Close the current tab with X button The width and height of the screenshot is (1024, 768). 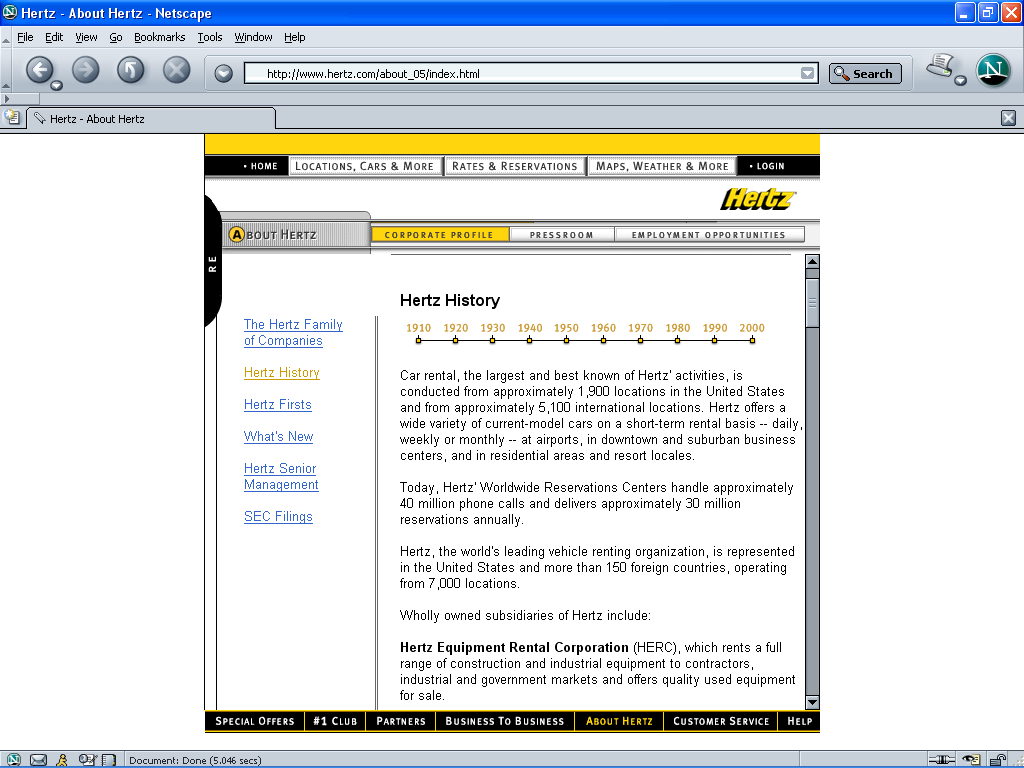(1008, 118)
